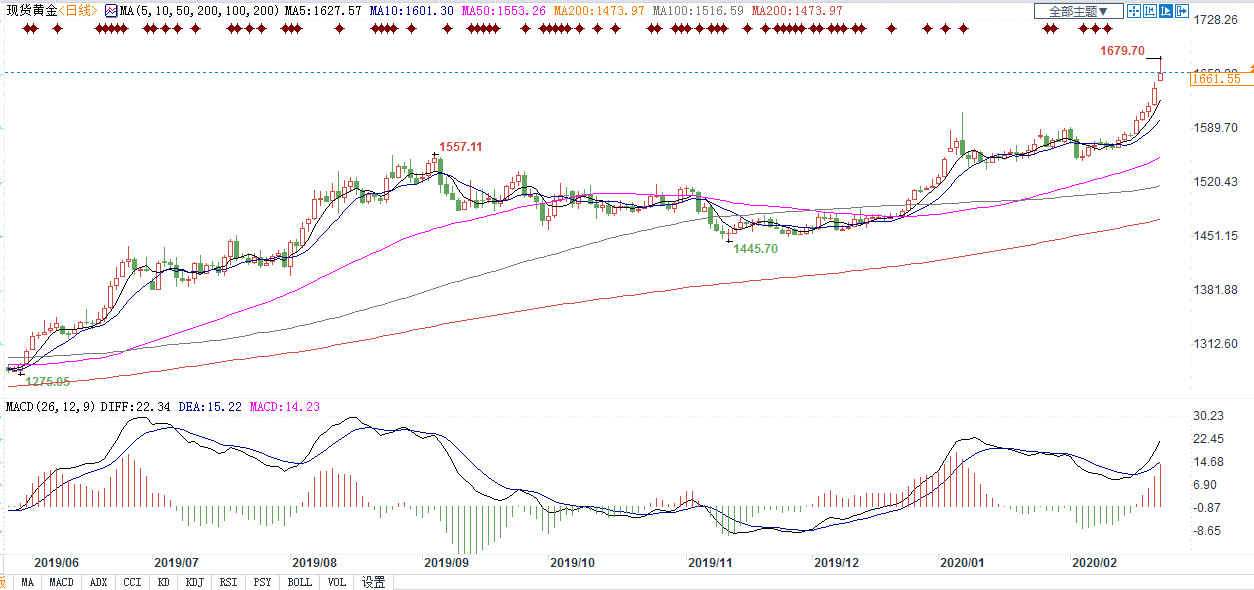Click the MA indicator chart icon

pos(111,10)
